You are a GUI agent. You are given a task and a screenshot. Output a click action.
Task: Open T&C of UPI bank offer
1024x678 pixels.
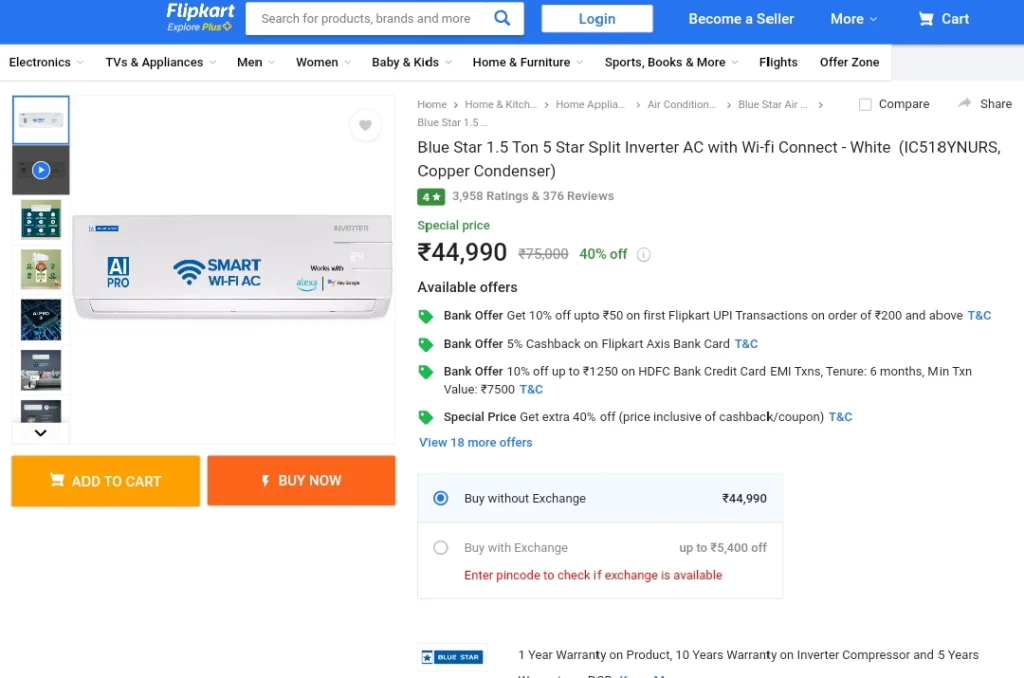(979, 315)
